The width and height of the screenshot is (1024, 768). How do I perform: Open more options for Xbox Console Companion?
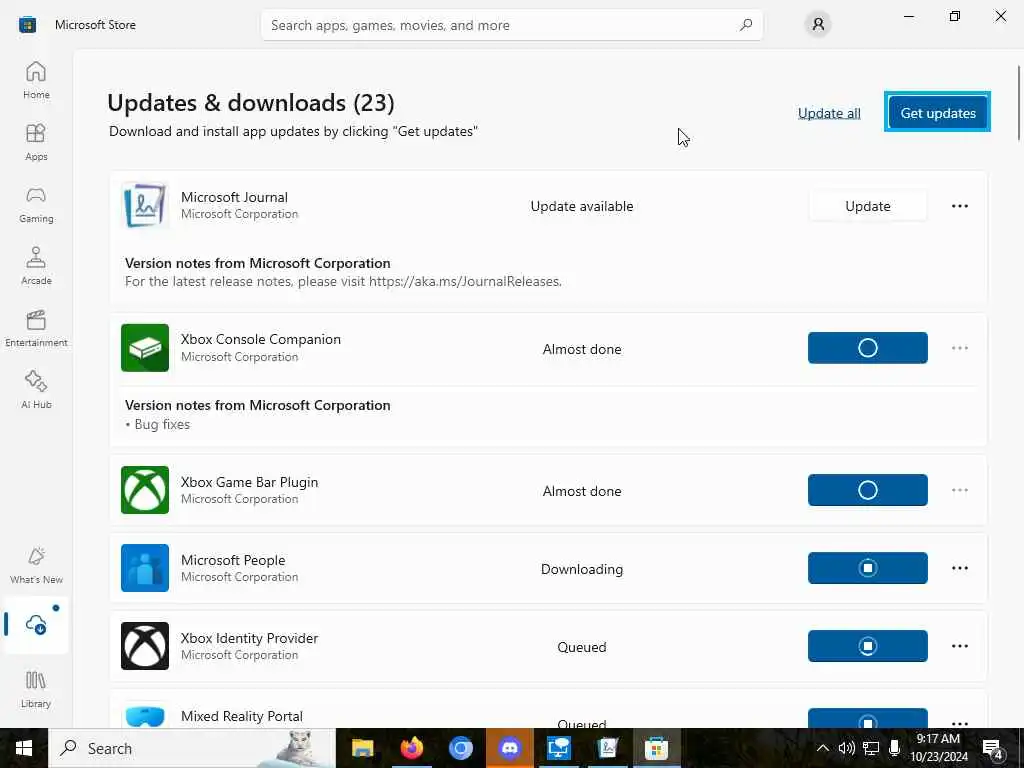pyautogui.click(x=960, y=348)
